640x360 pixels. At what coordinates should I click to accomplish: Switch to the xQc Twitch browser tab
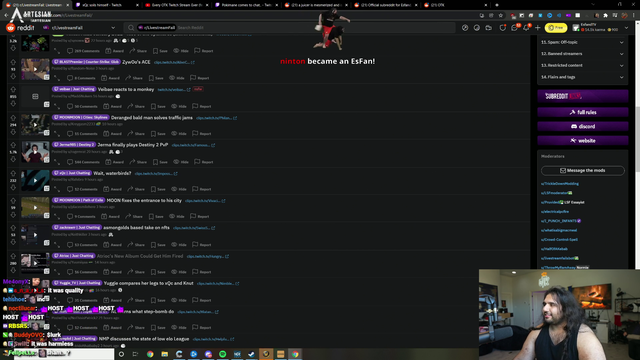[107, 5]
